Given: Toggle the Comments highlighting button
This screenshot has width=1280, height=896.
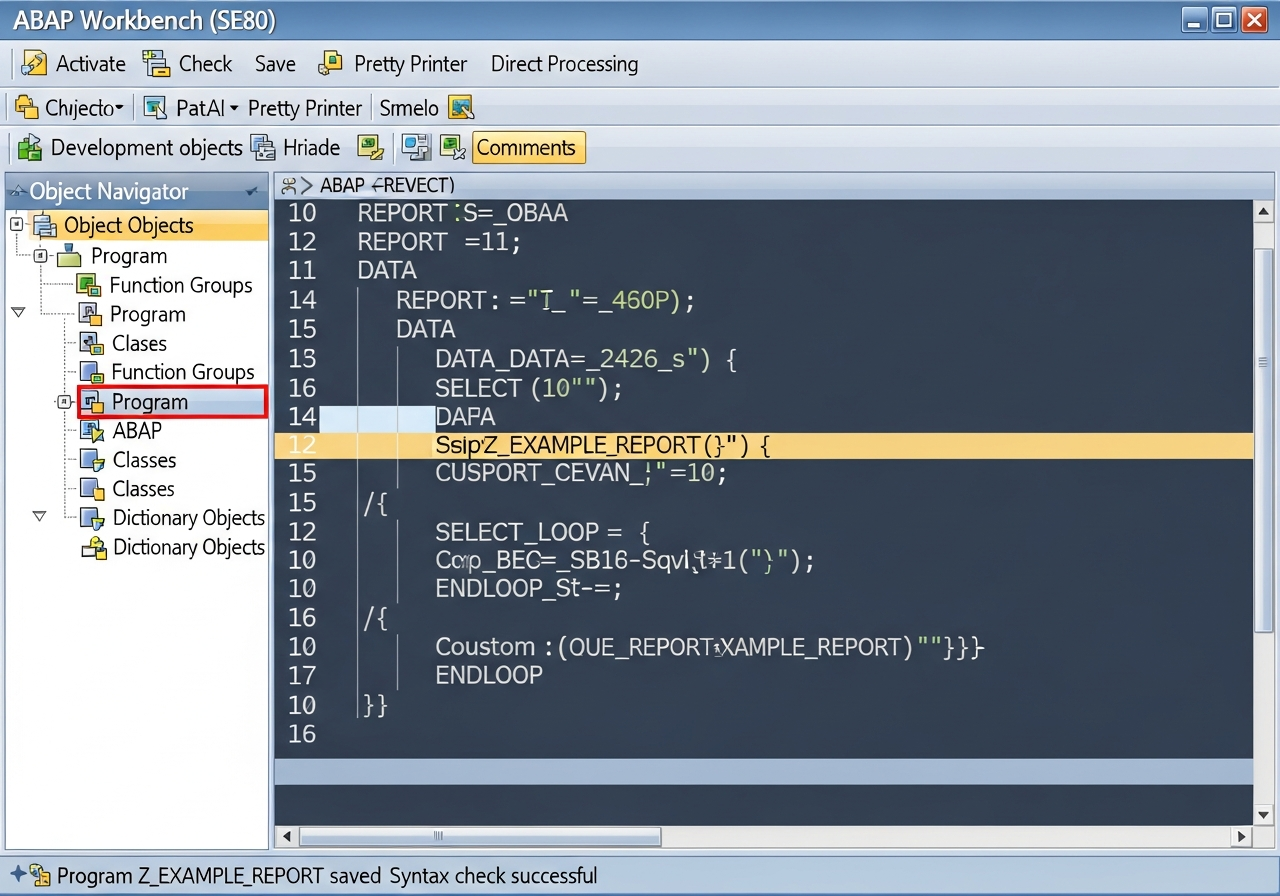Looking at the screenshot, I should coord(528,147).
